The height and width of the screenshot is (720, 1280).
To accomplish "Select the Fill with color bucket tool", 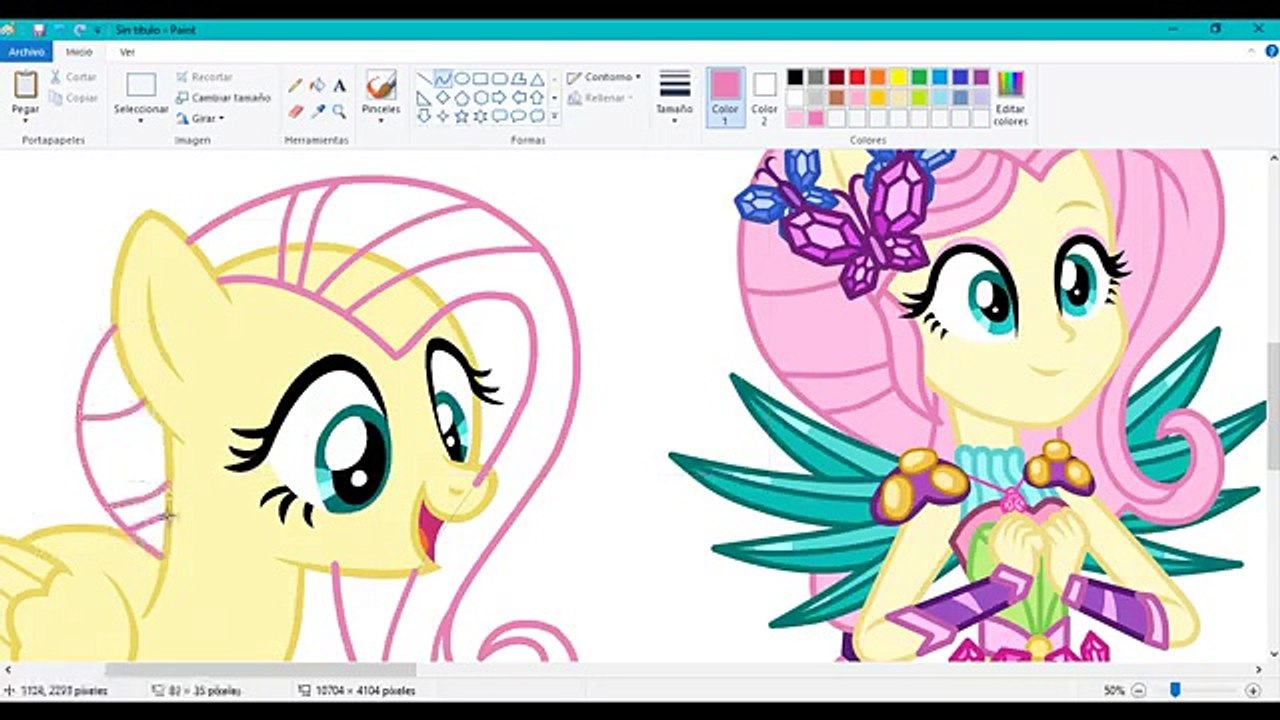I will [318, 86].
